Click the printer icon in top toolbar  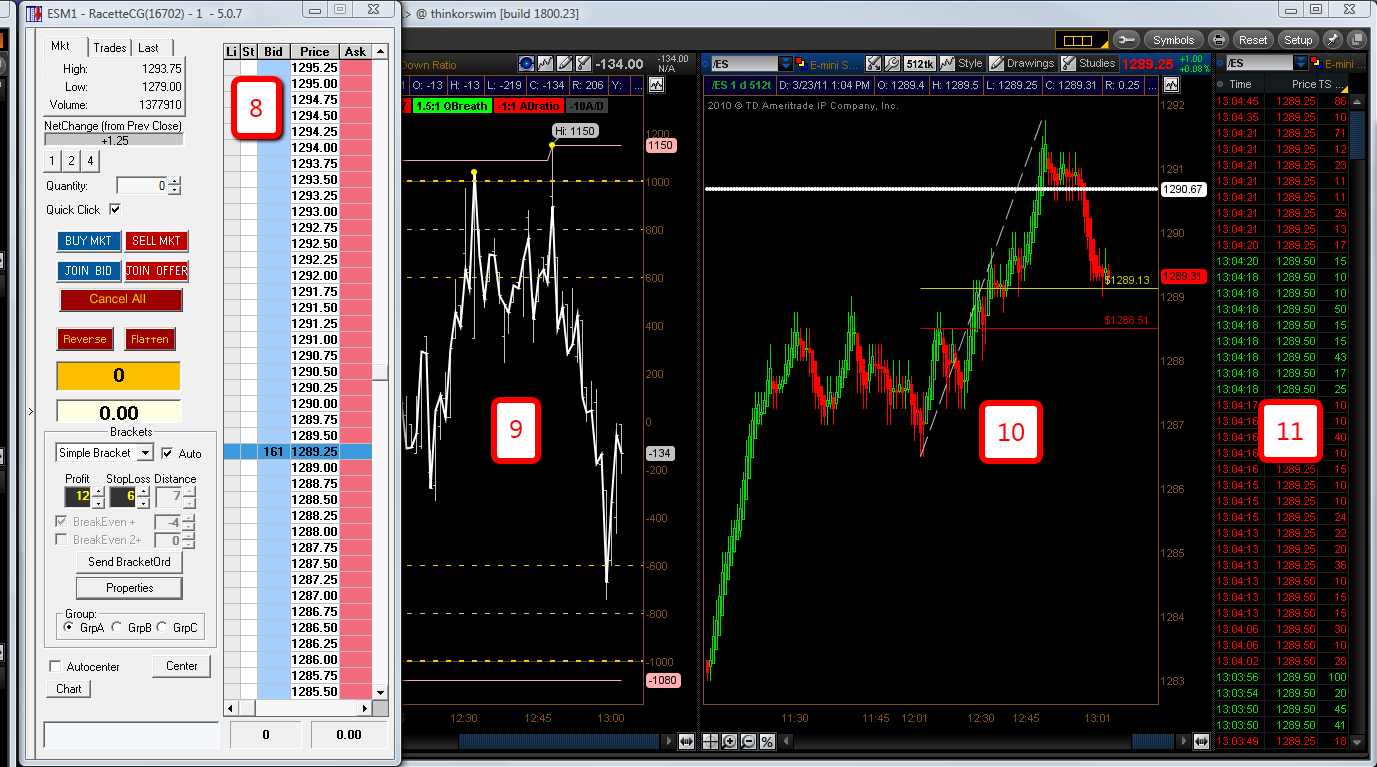pyautogui.click(x=1218, y=40)
